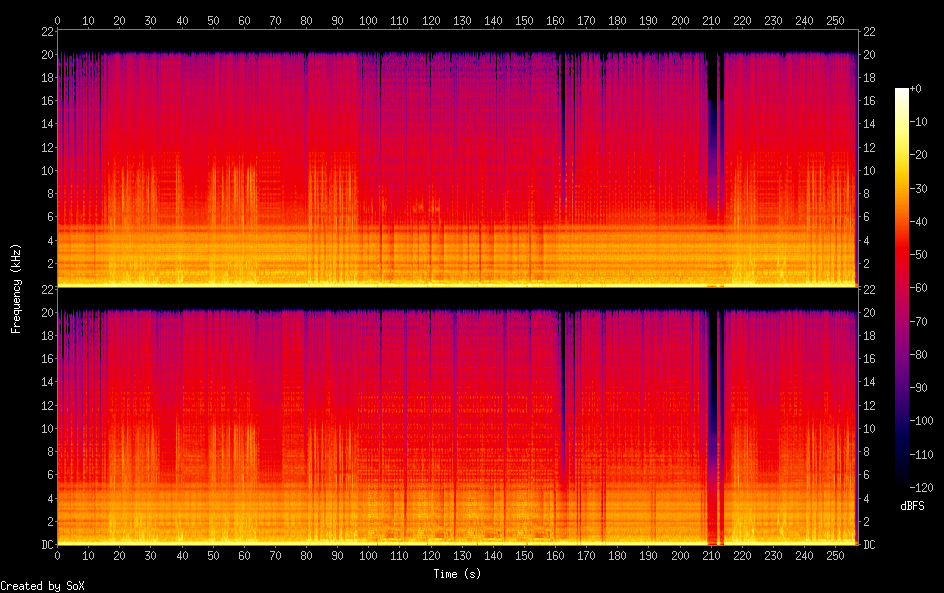
Task: Click the 10 kHz label right of lower channel
Action: coord(870,429)
